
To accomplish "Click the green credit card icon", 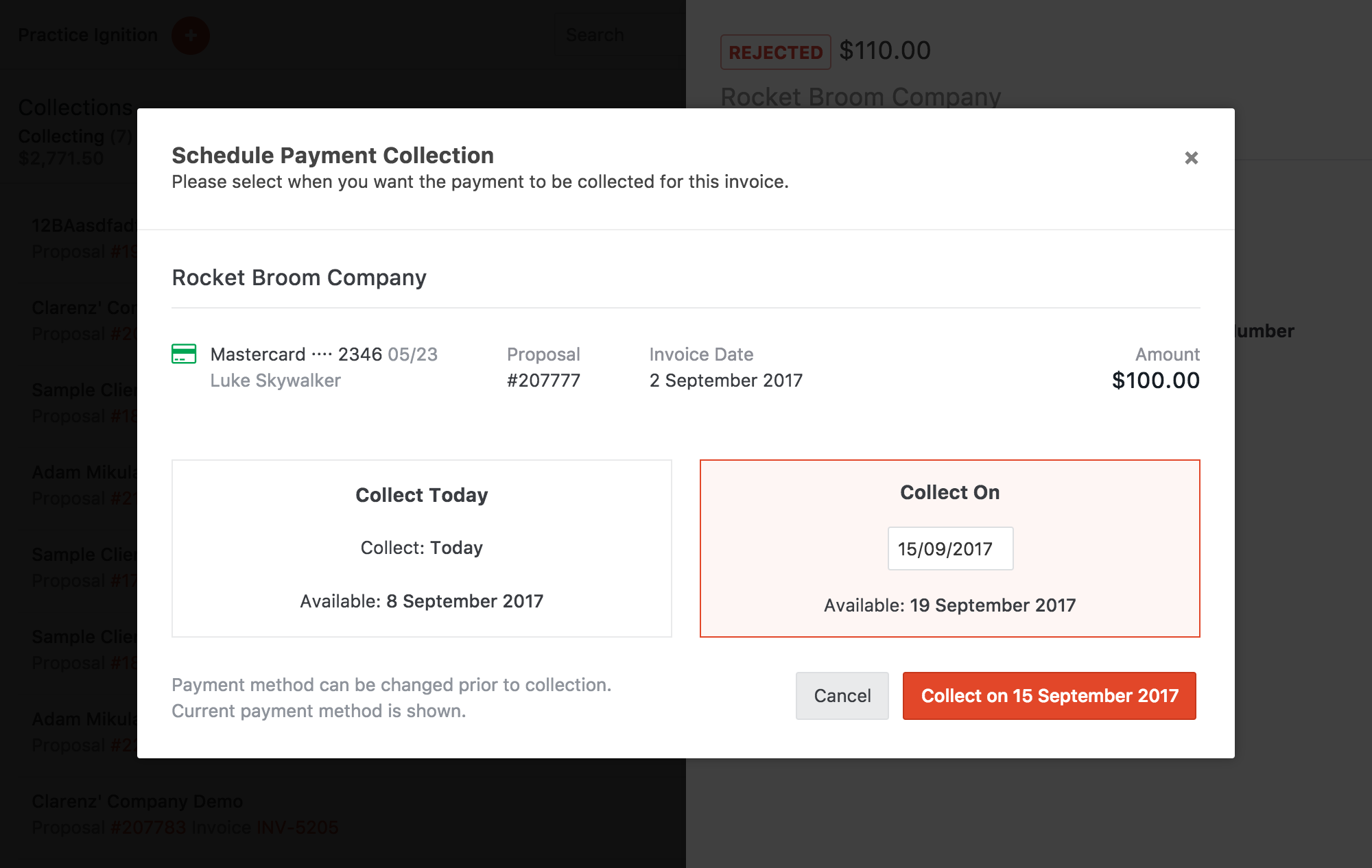I will click(184, 354).
